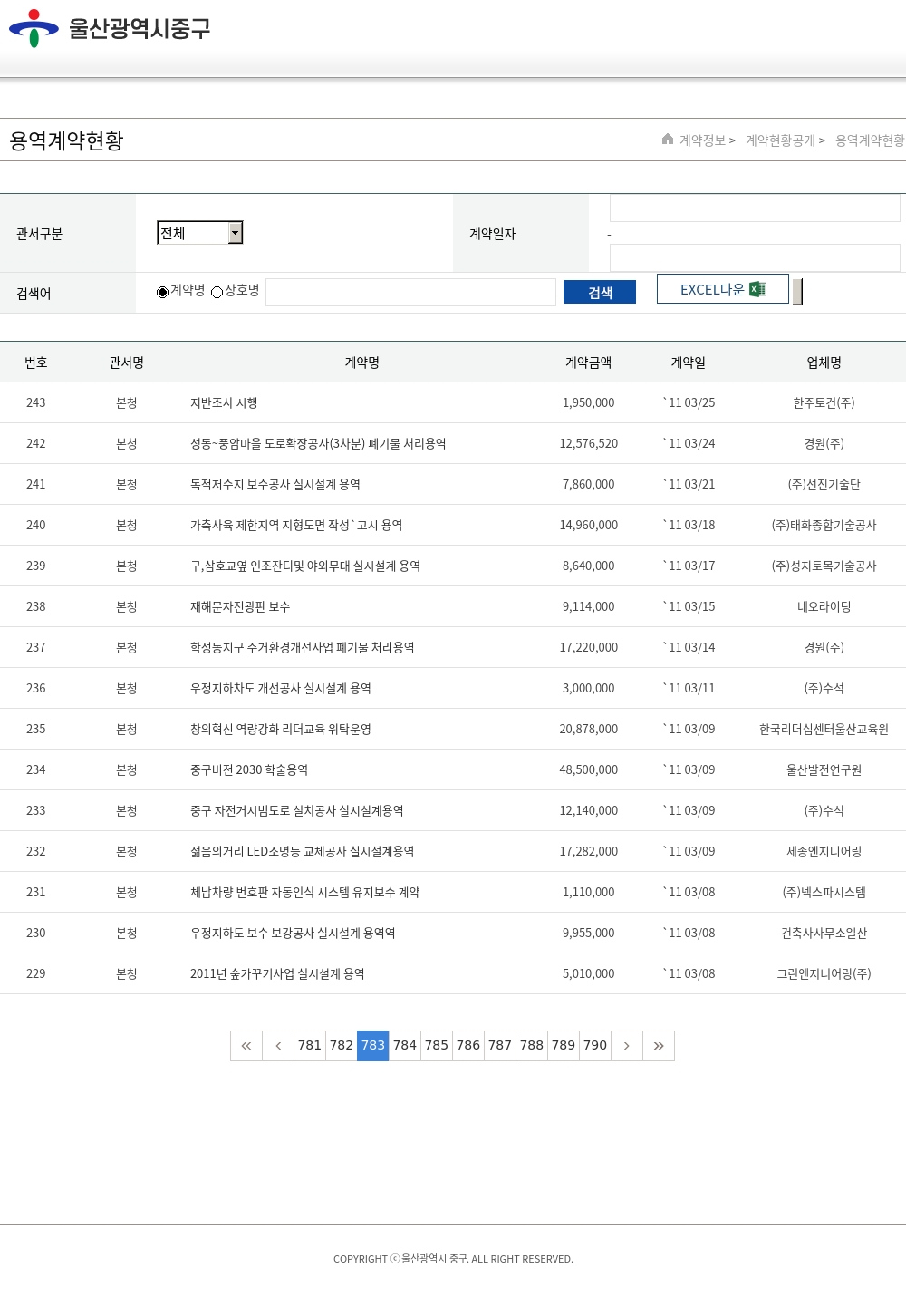Click the Excel icon on download button
Image resolution: width=906 pixels, height=1316 pixels.
coord(757,289)
